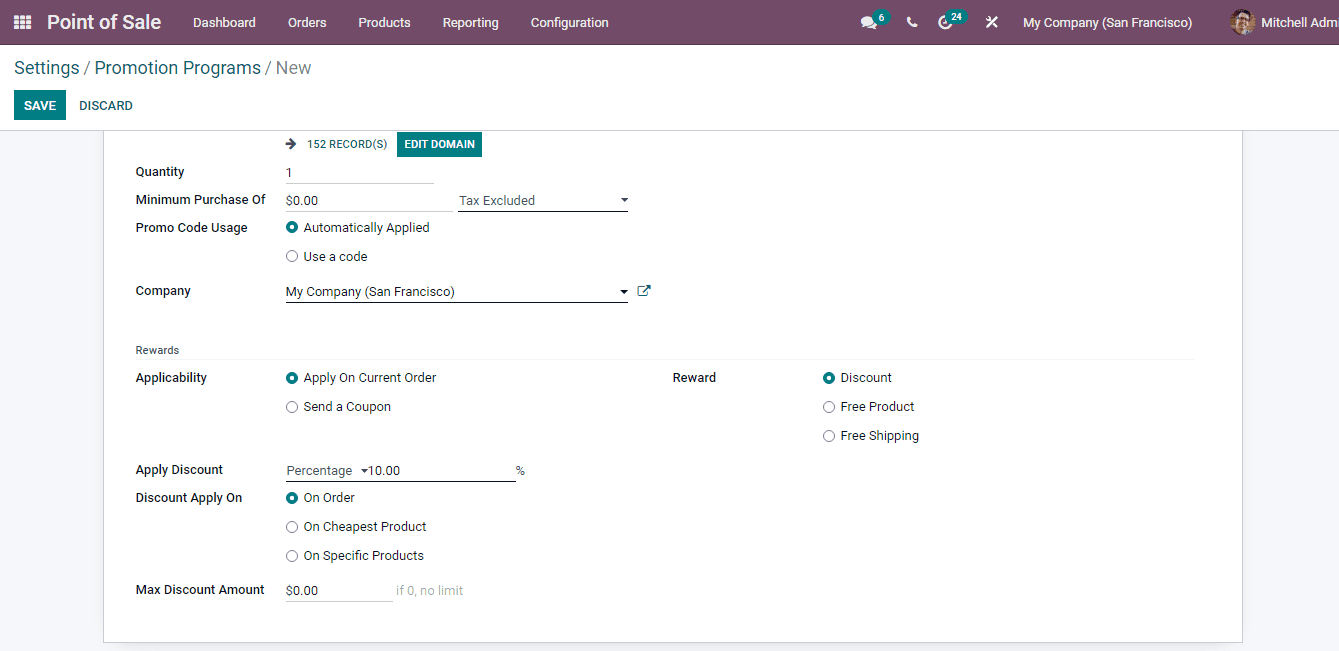The height and width of the screenshot is (651, 1339).
Task: Open the apps grid menu icon
Action: 21,22
